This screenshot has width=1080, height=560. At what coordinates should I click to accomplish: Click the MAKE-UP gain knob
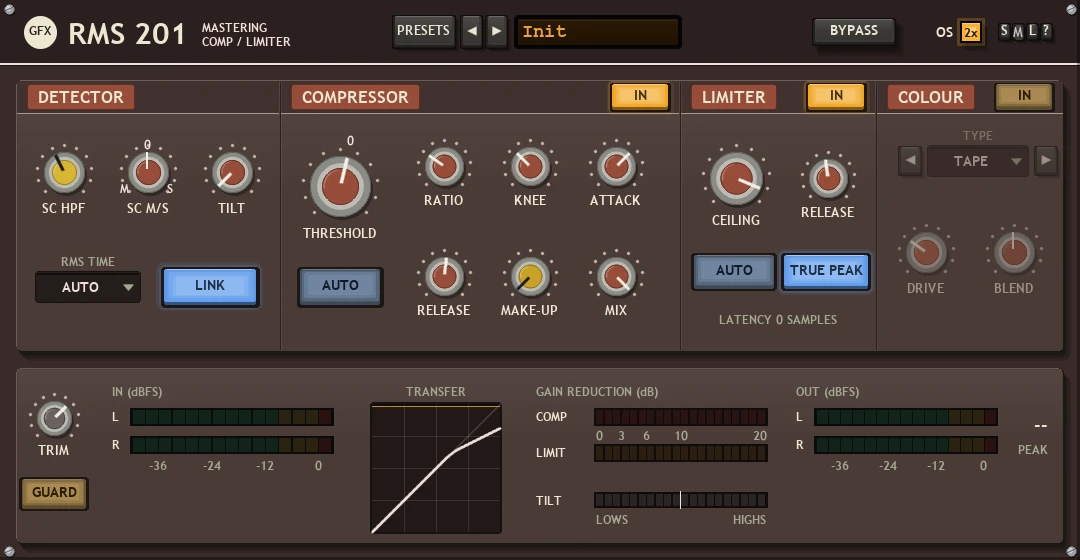530,276
